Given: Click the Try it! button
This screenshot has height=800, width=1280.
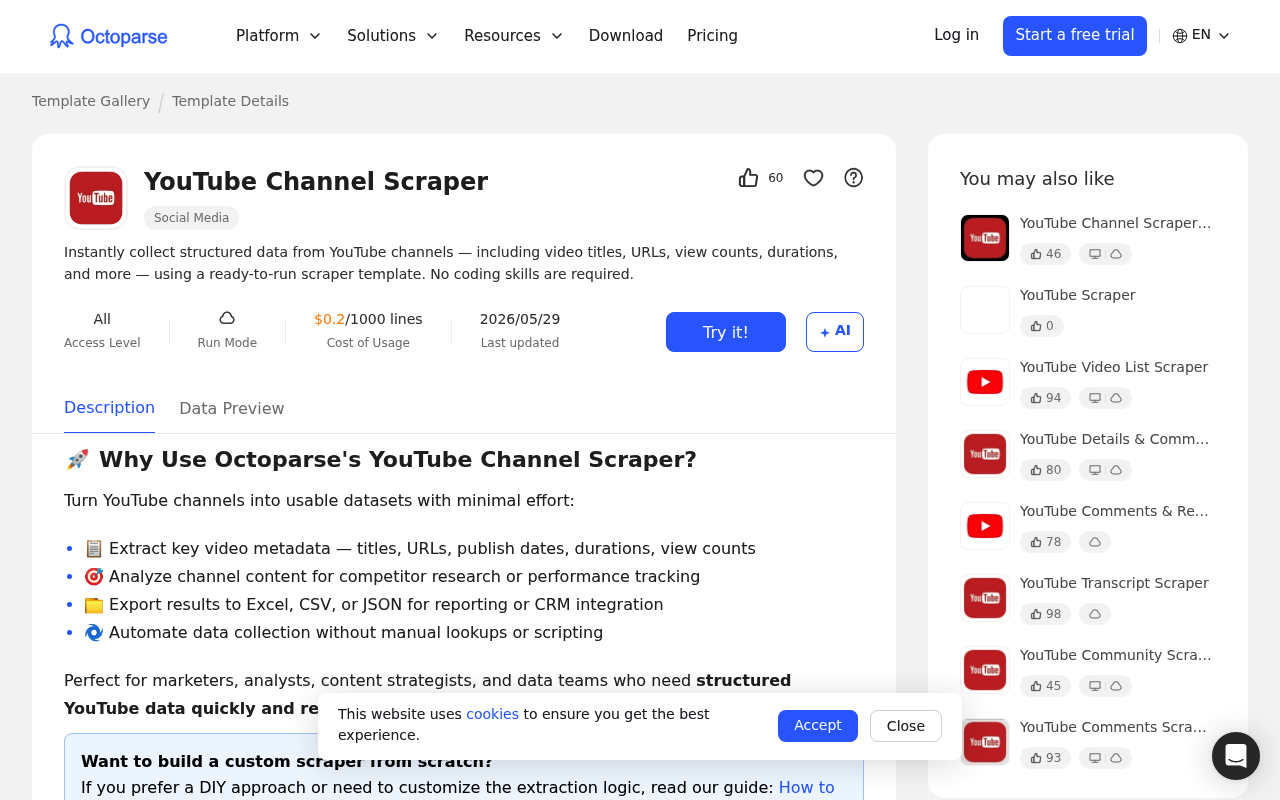Looking at the screenshot, I should pyautogui.click(x=726, y=332).
